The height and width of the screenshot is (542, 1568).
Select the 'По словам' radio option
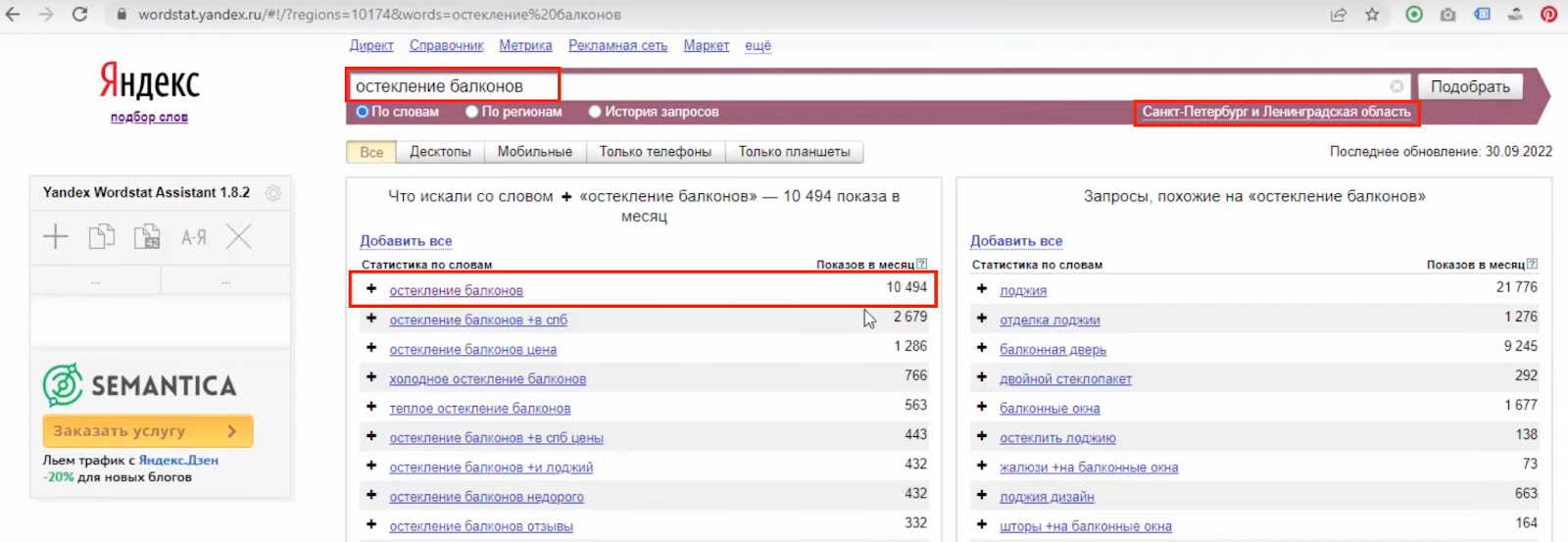click(363, 112)
